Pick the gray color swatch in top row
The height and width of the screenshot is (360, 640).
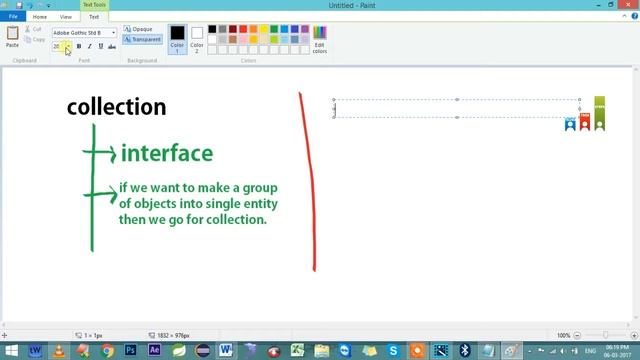(x=222, y=29)
